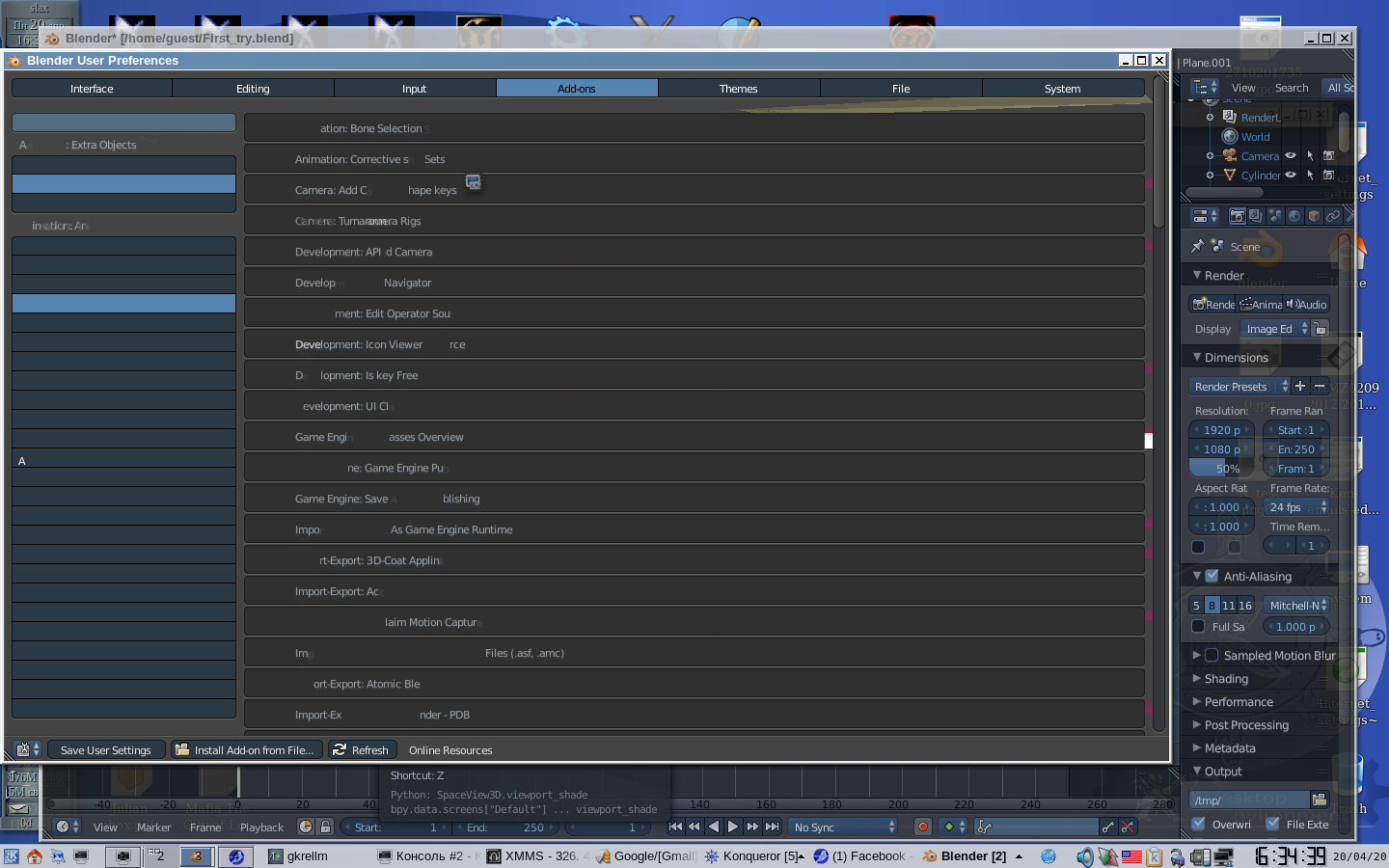Select World properties globe tab icon

[1294, 216]
